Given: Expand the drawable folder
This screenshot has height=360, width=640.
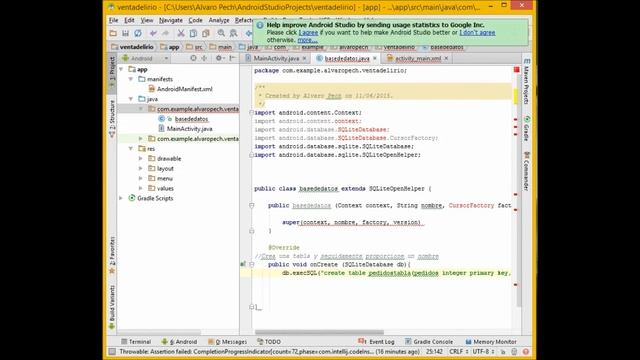Looking at the screenshot, I should pyautogui.click(x=141, y=158).
